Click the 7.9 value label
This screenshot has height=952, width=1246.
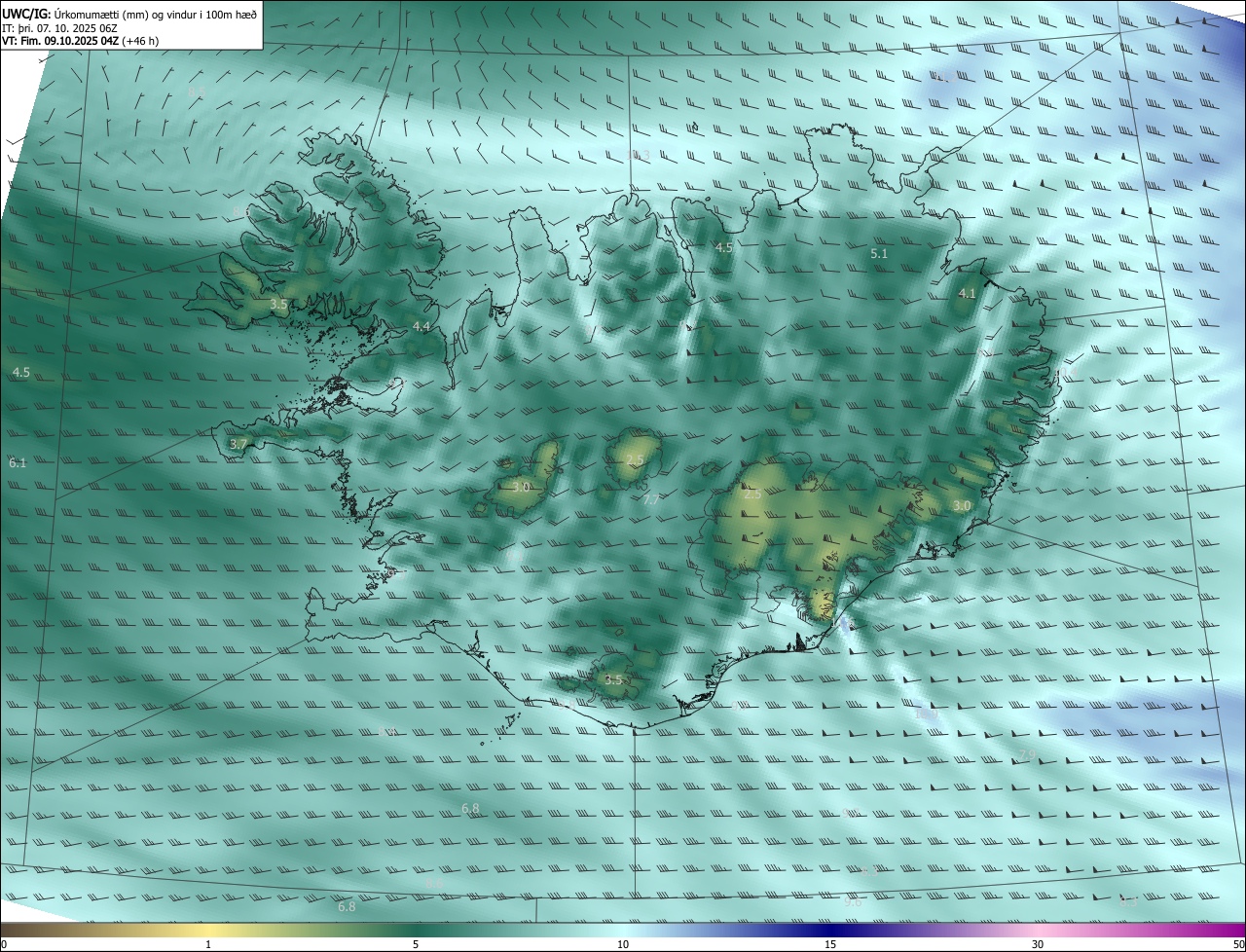pyautogui.click(x=1027, y=755)
